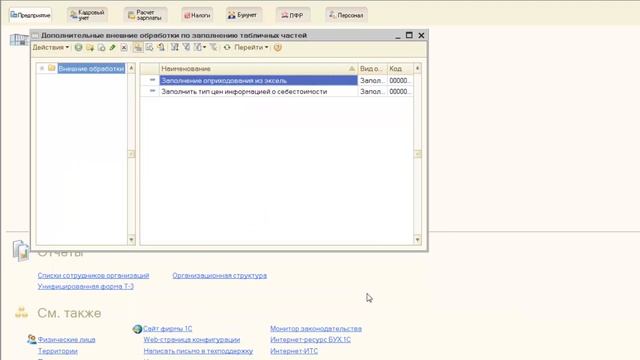Click the Отчеты section documents icon
640x360 pixels.
pyautogui.click(x=20, y=251)
